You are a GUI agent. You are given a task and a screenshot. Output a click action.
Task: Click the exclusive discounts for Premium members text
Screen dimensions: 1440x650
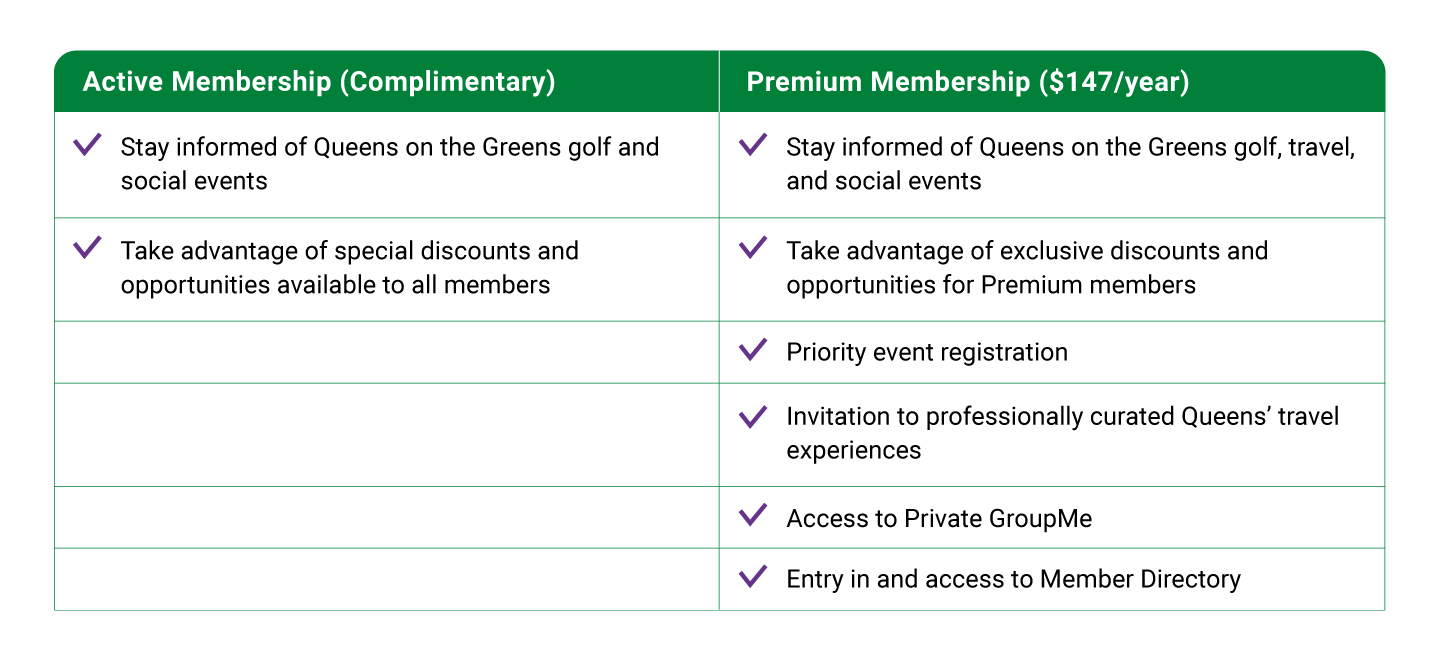1026,267
